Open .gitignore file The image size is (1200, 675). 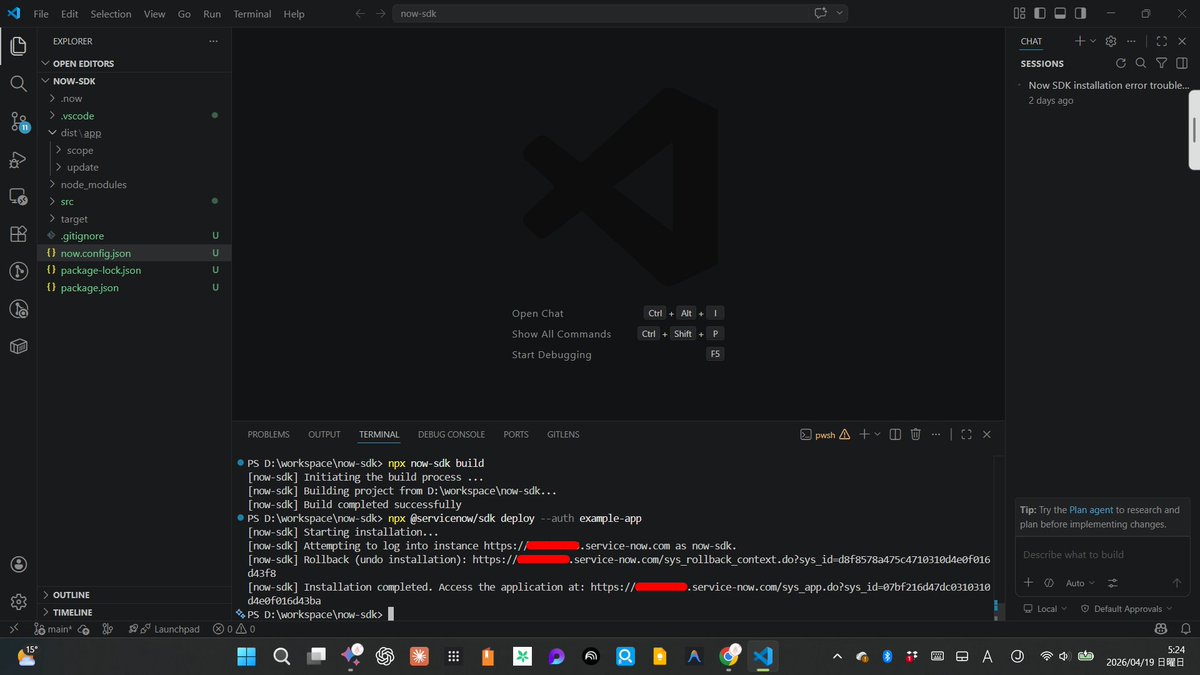pos(134,236)
